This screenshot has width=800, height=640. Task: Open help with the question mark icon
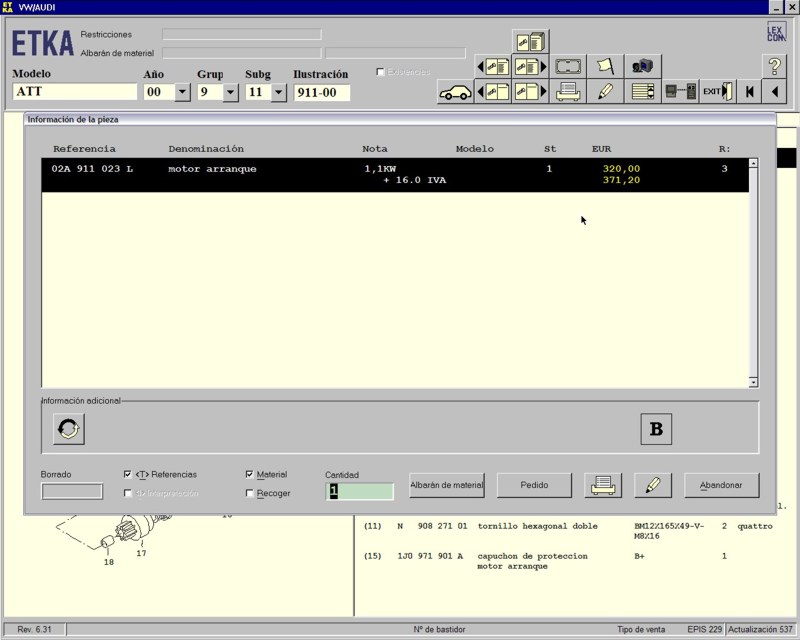[774, 66]
